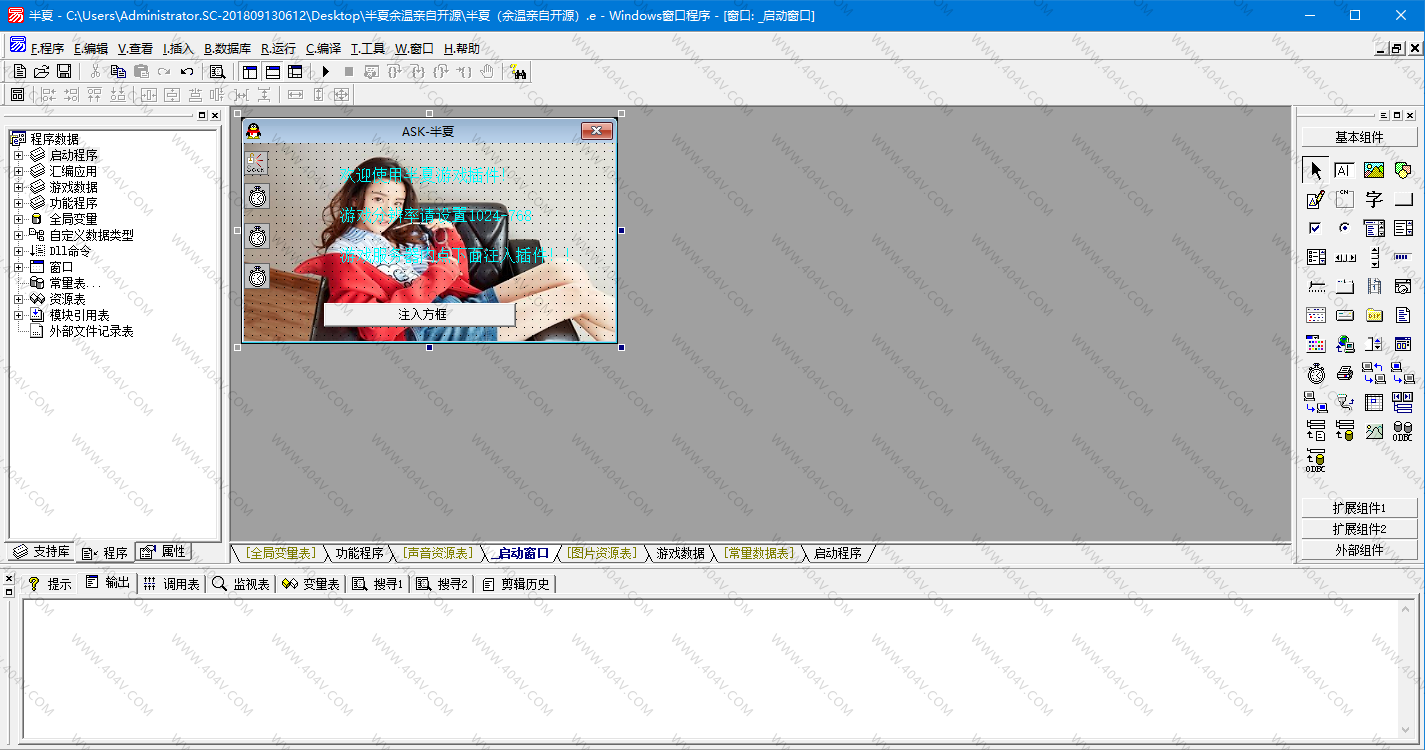Click the binoculars help-search toolbar icon
The width and height of the screenshot is (1425, 750).
(x=517, y=72)
